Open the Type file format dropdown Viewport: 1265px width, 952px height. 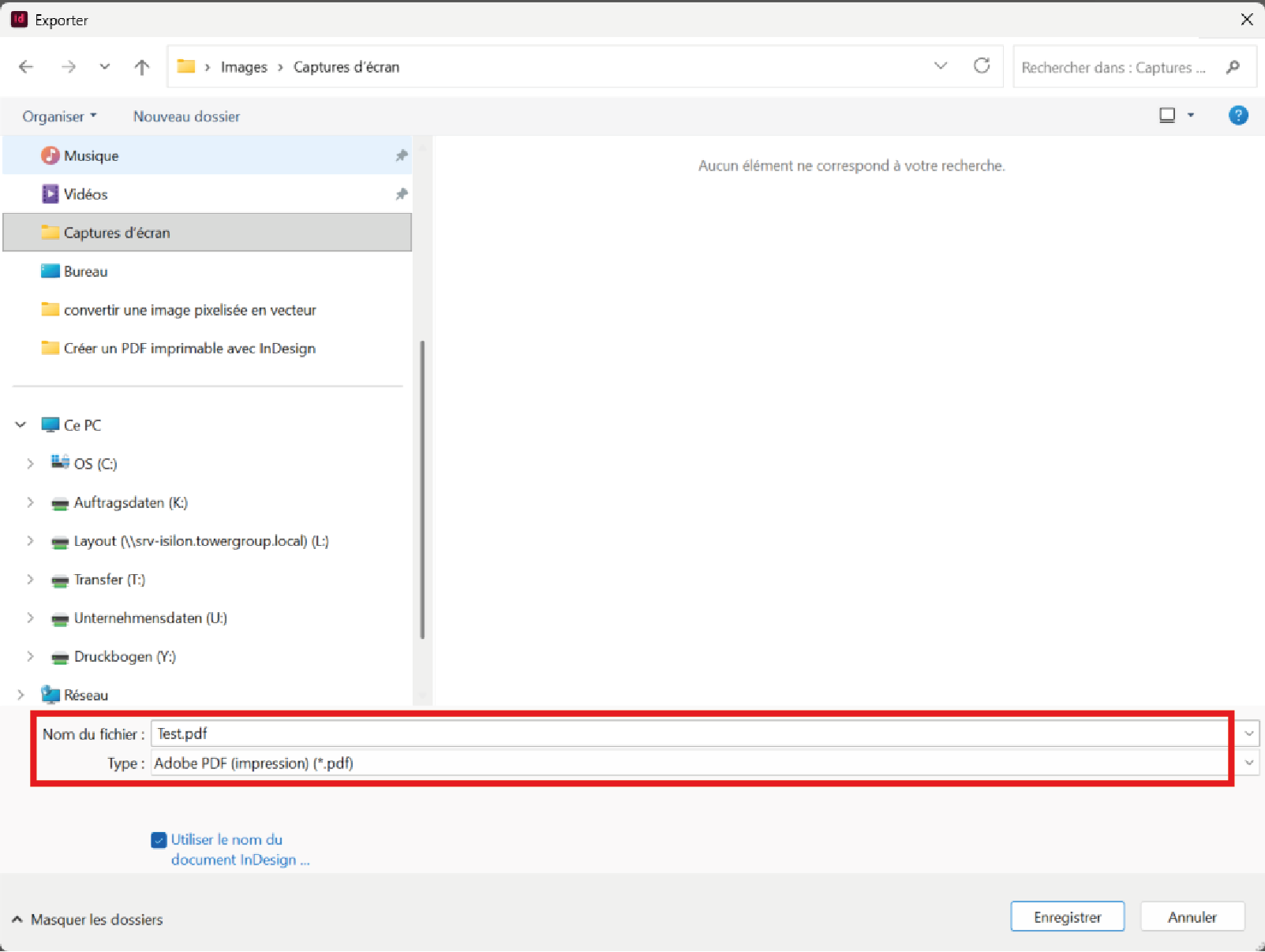[x=1248, y=763]
